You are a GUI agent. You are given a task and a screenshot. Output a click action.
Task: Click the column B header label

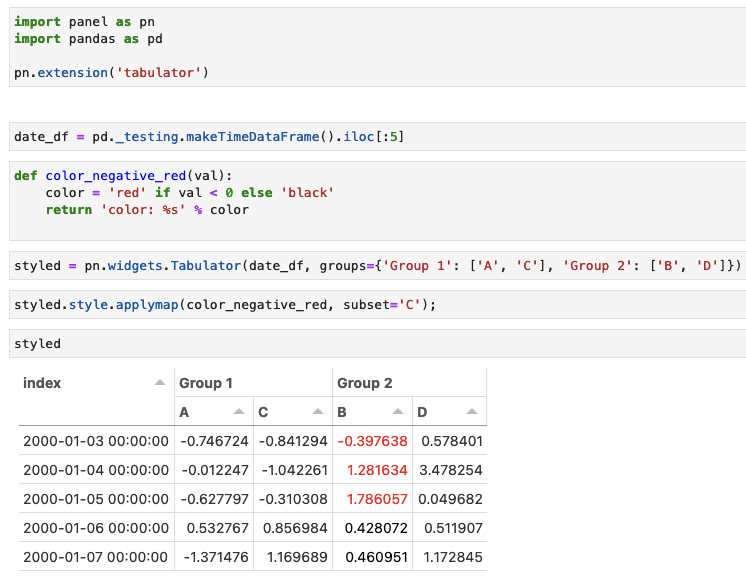pyautogui.click(x=342, y=412)
